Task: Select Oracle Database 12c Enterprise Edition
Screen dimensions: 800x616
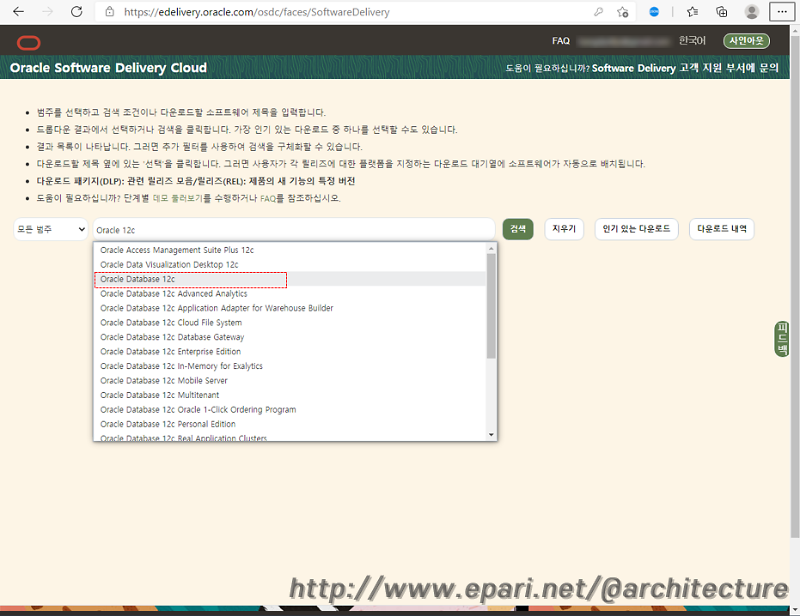Action: (289, 352)
